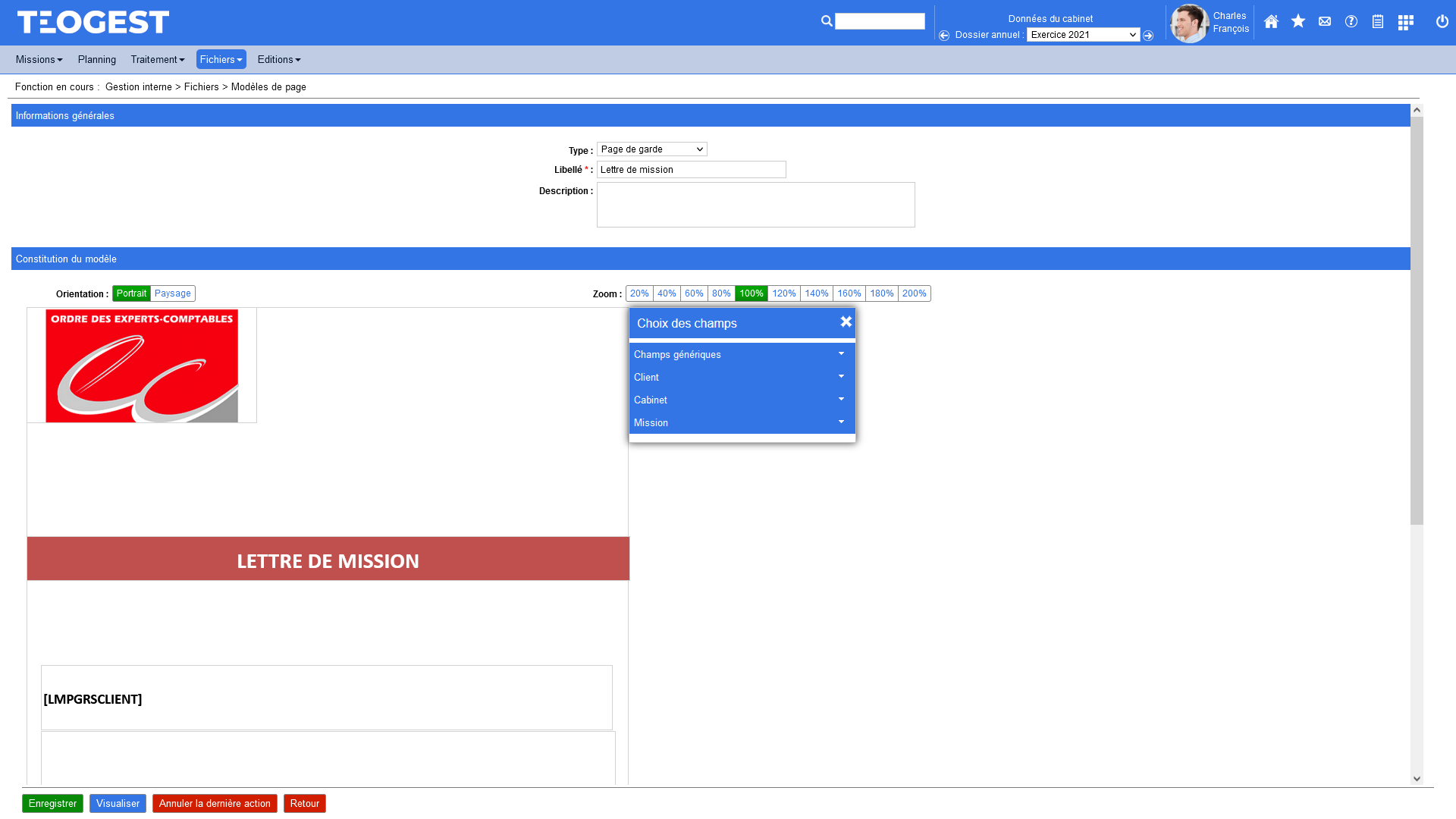1456x819 pixels.
Task: Click the power logout icon
Action: (x=1442, y=22)
